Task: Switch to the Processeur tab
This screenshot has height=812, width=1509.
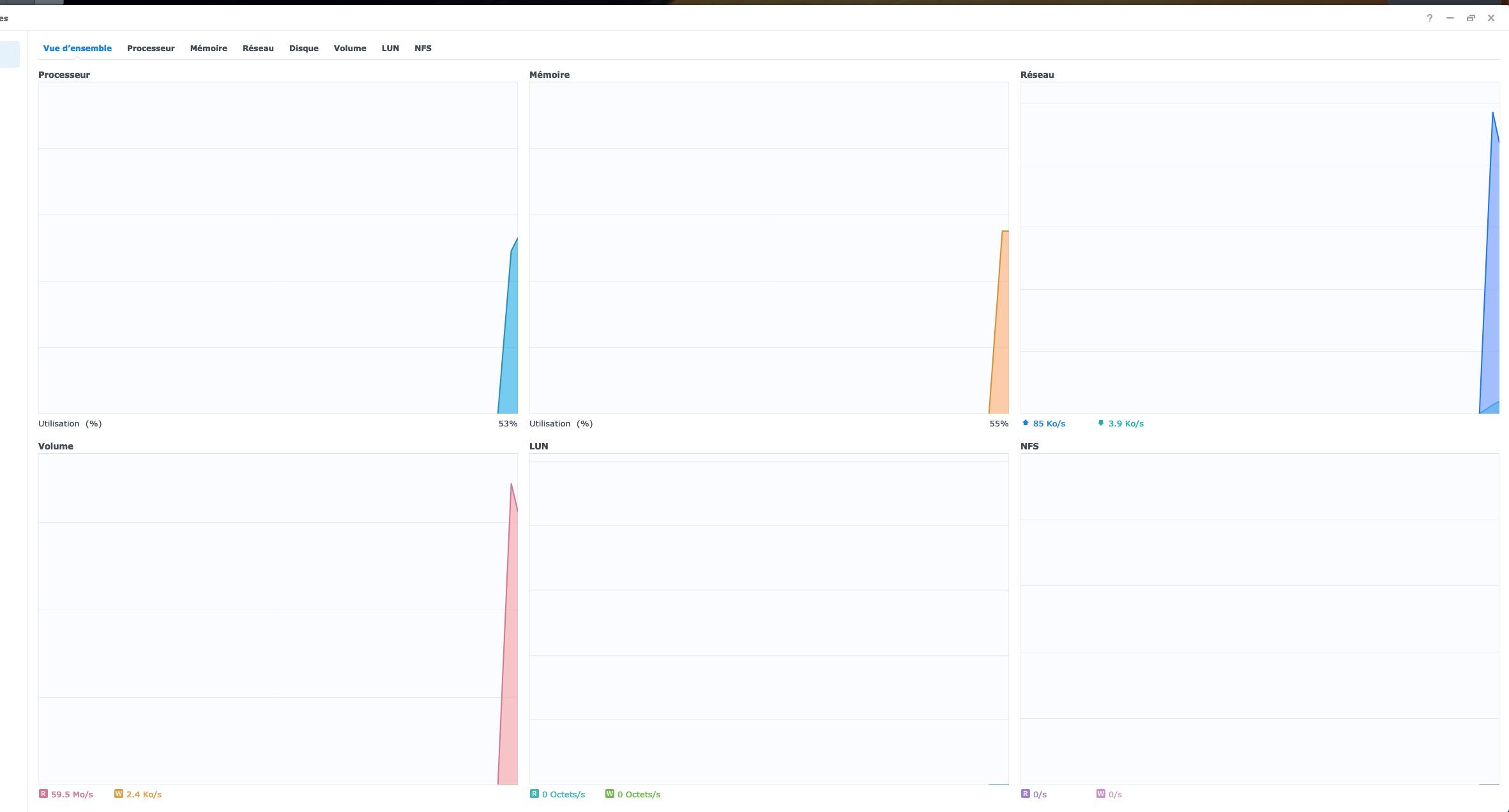Action: point(151,49)
